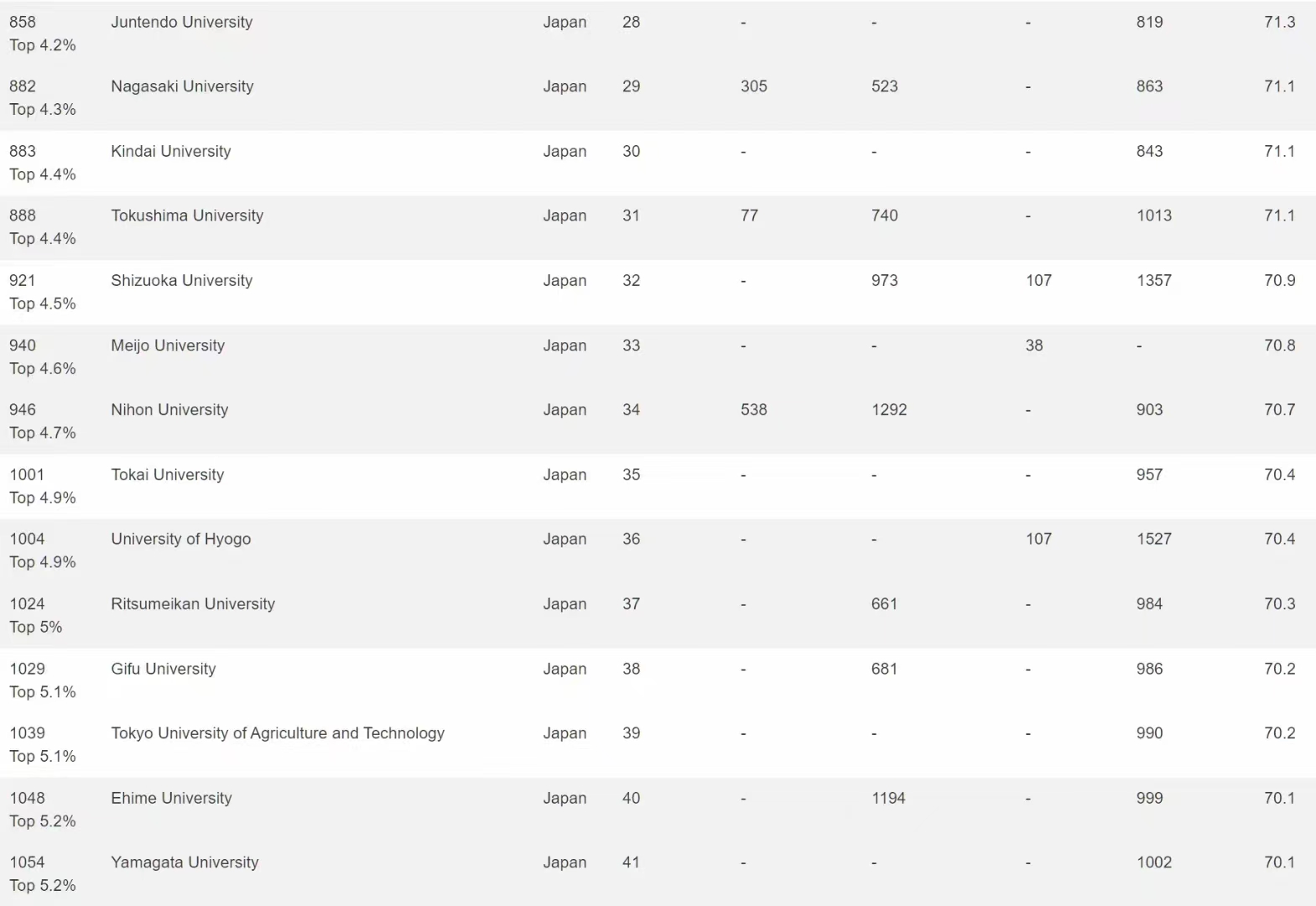Open Tokyo University of Agriculture and Technology
Viewport: 1316px width, 906px height.
278,733
